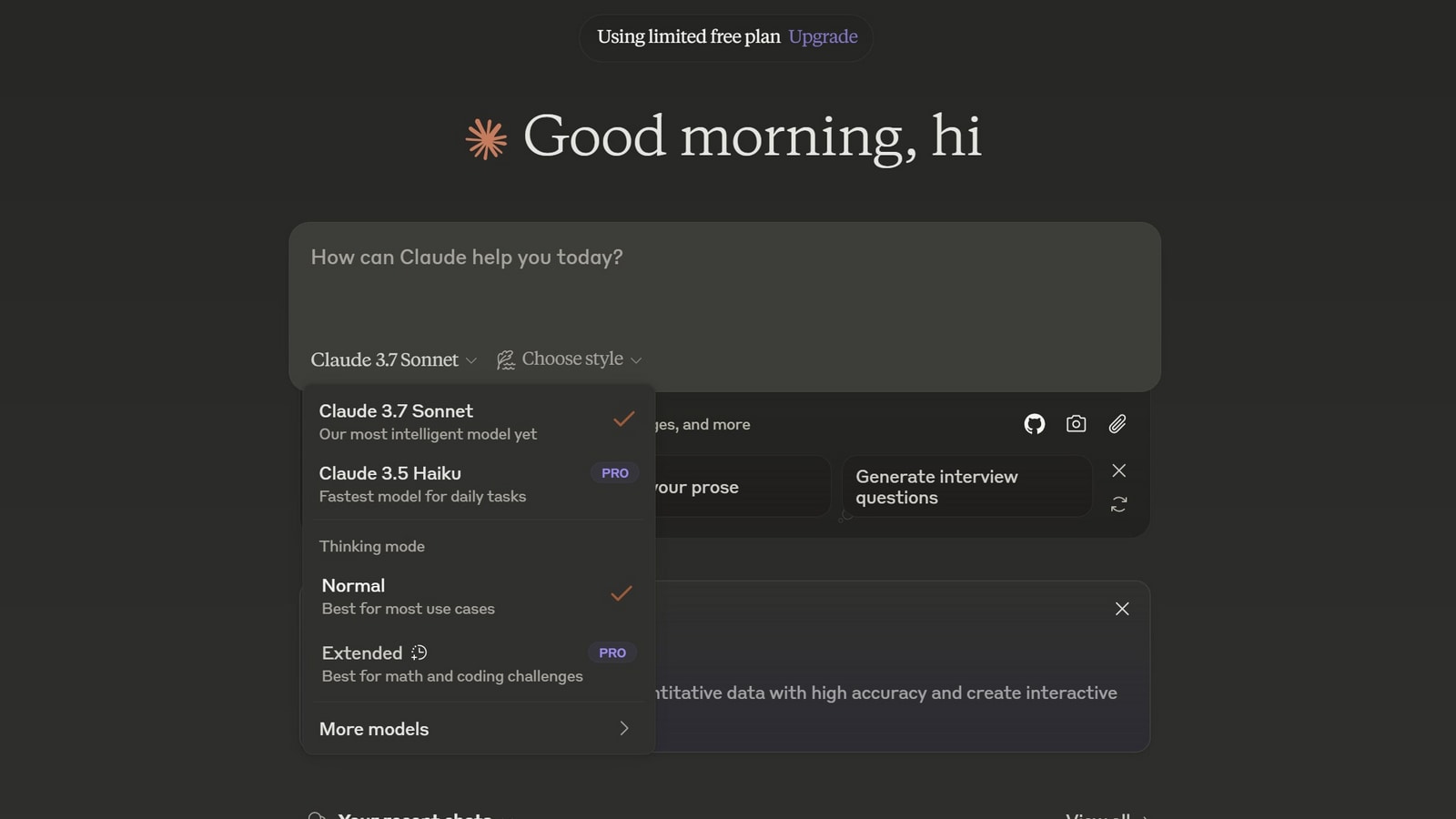Close the bottom info card
Screen dimensions: 1456x819
(x=1122, y=609)
